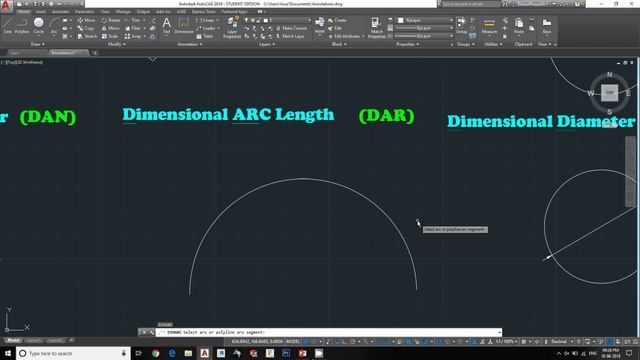This screenshot has height=360, width=640.
Task: Open the ByLayer object color dropdown
Action: (x=425, y=20)
